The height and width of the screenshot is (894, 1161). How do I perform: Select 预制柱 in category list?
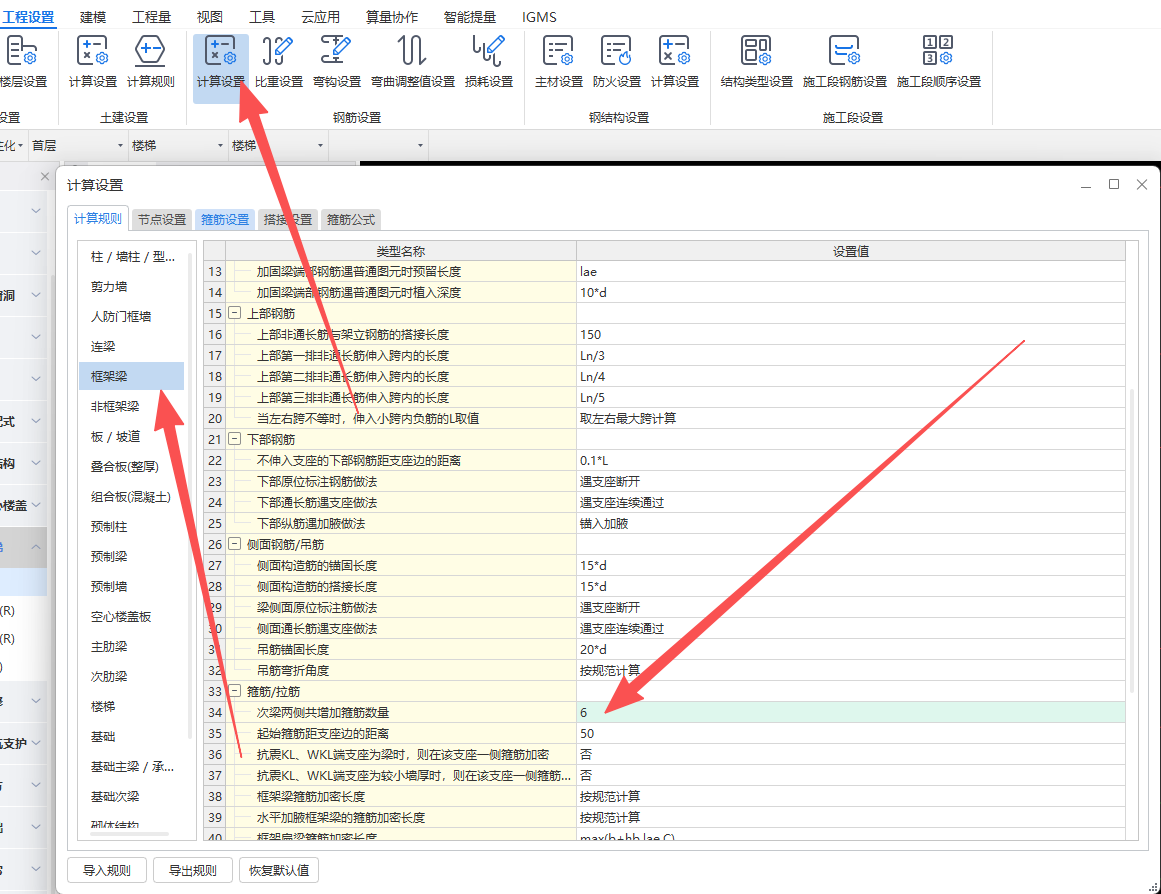pos(133,527)
